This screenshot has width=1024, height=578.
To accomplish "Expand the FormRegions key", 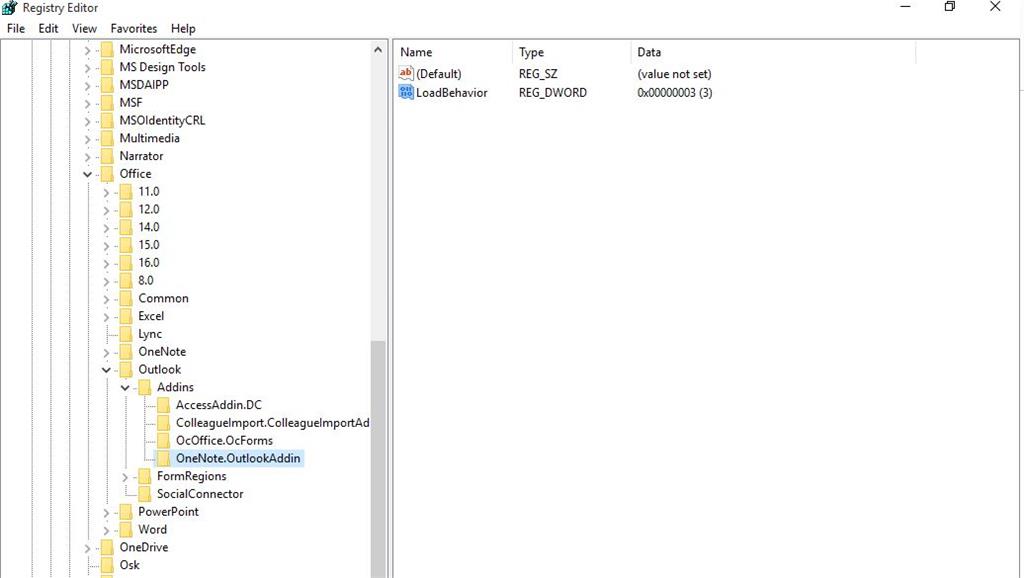I will [x=125, y=477].
